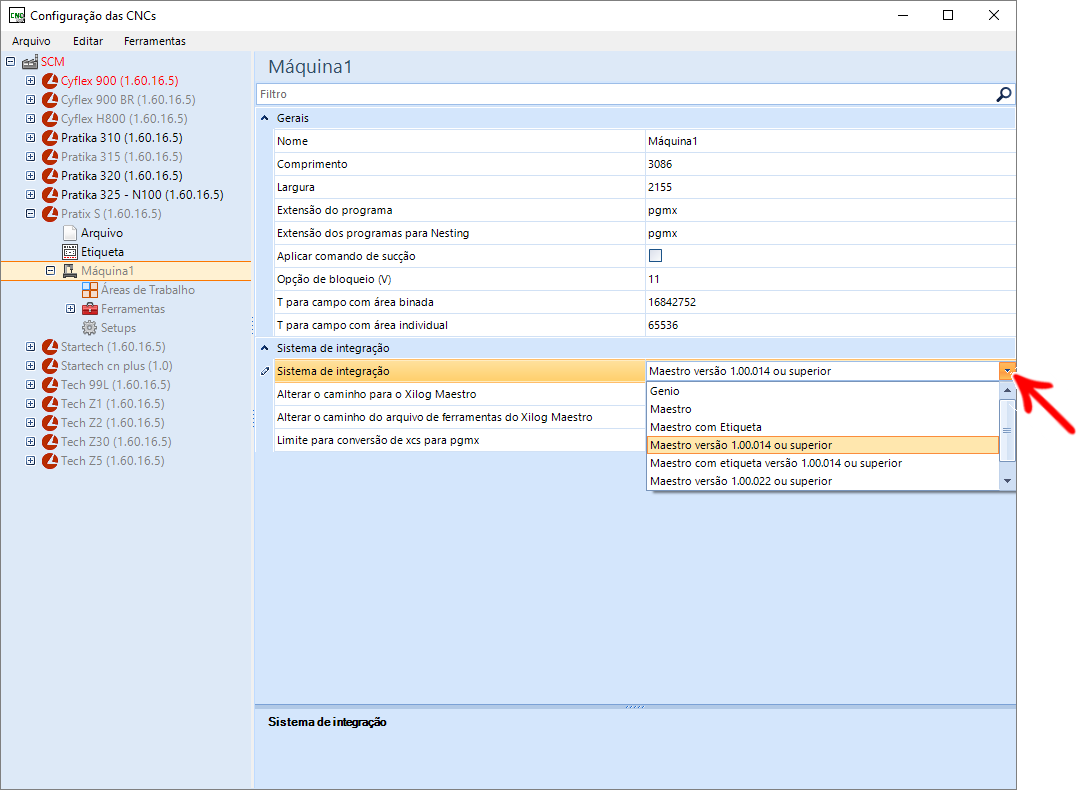Viewport: 1088px width, 790px height.
Task: Click the Cyflex 900 machine icon
Action: 50,81
